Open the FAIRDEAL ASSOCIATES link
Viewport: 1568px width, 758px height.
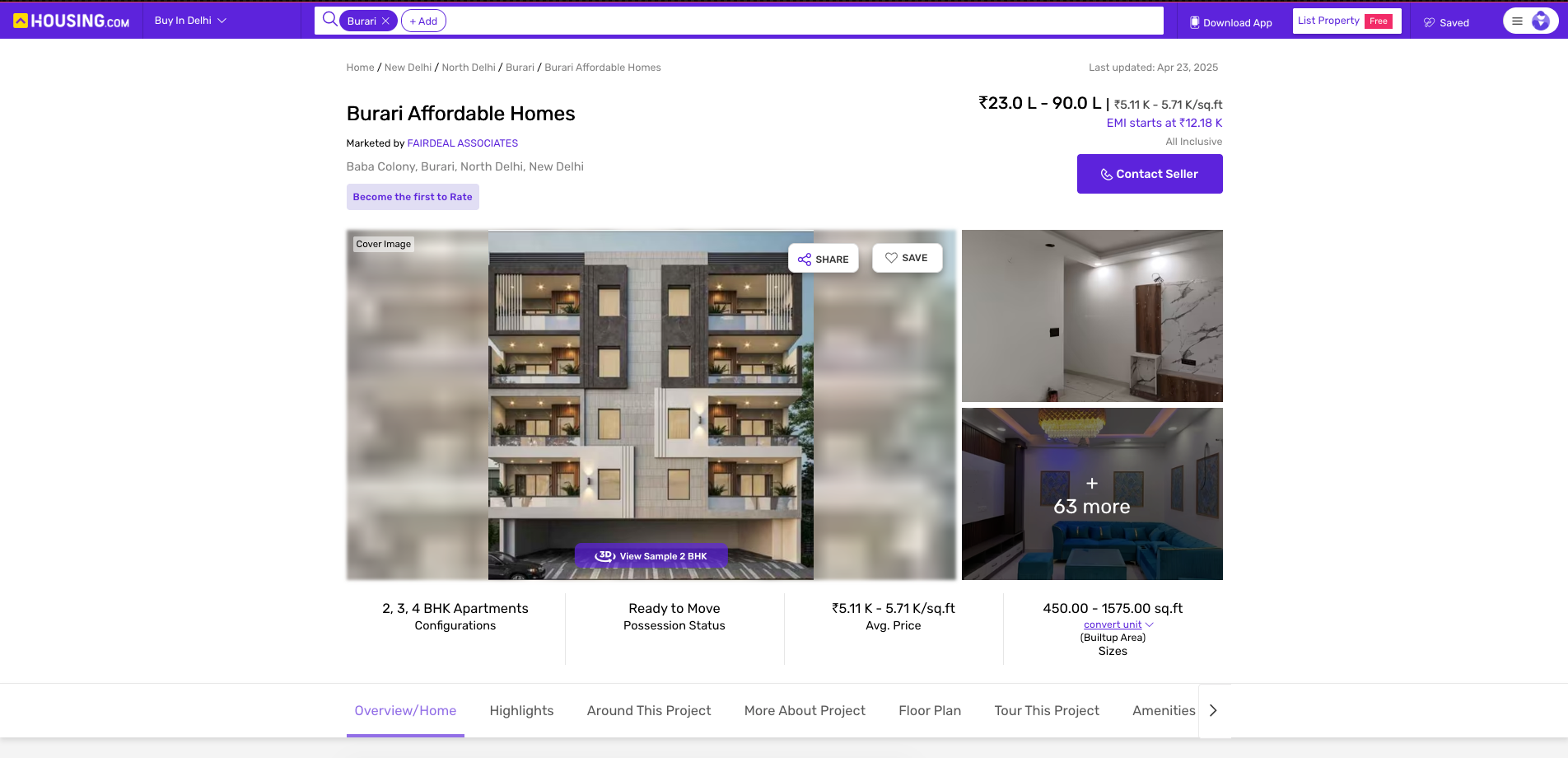[462, 143]
